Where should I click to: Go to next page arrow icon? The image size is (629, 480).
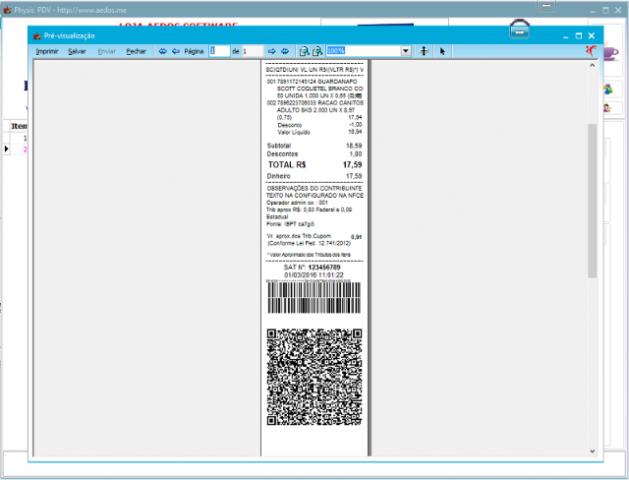(272, 51)
